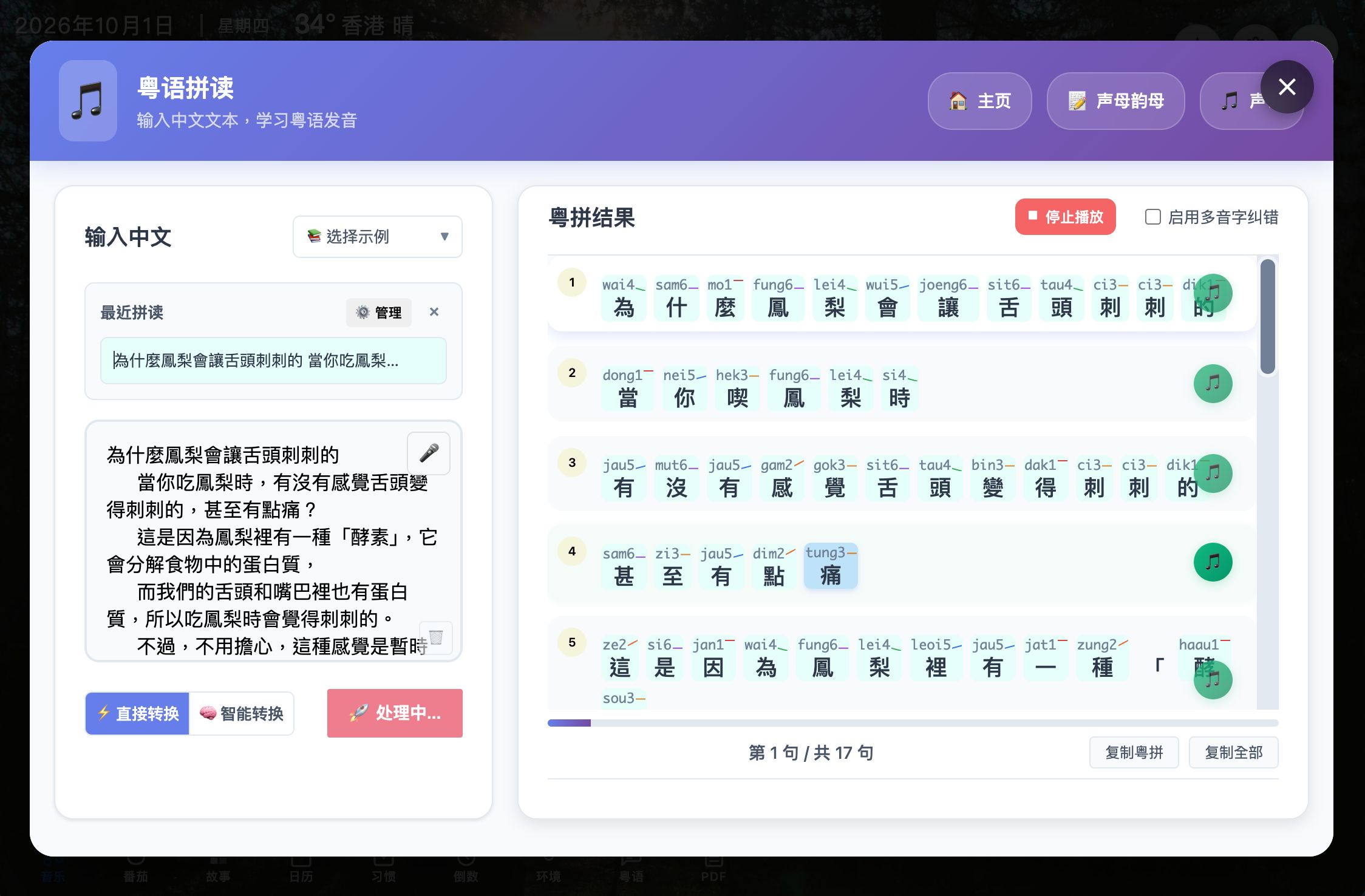Select 直接转换 conversion mode
The height and width of the screenshot is (896, 1365).
point(138,713)
